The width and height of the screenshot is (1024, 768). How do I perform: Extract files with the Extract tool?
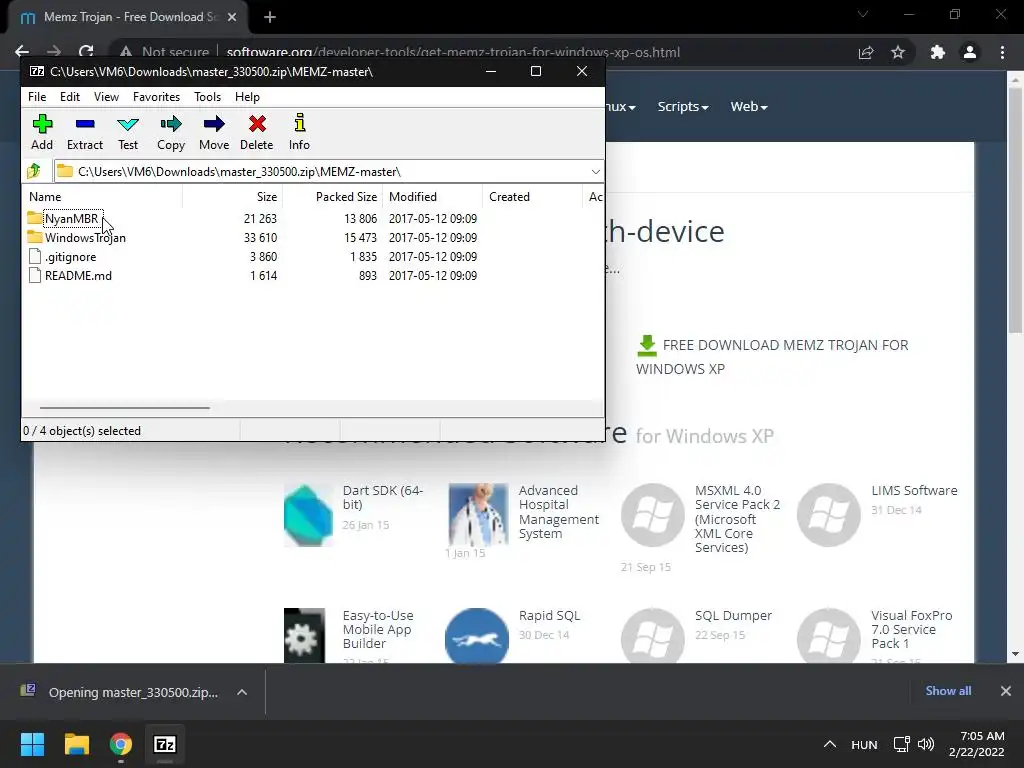[x=85, y=132]
